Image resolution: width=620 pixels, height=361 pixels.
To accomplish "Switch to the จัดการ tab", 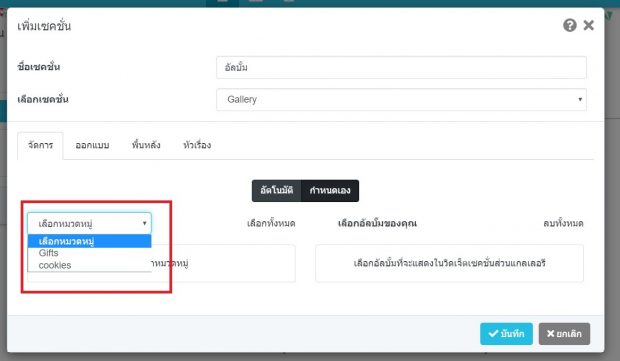I will tap(40, 146).
